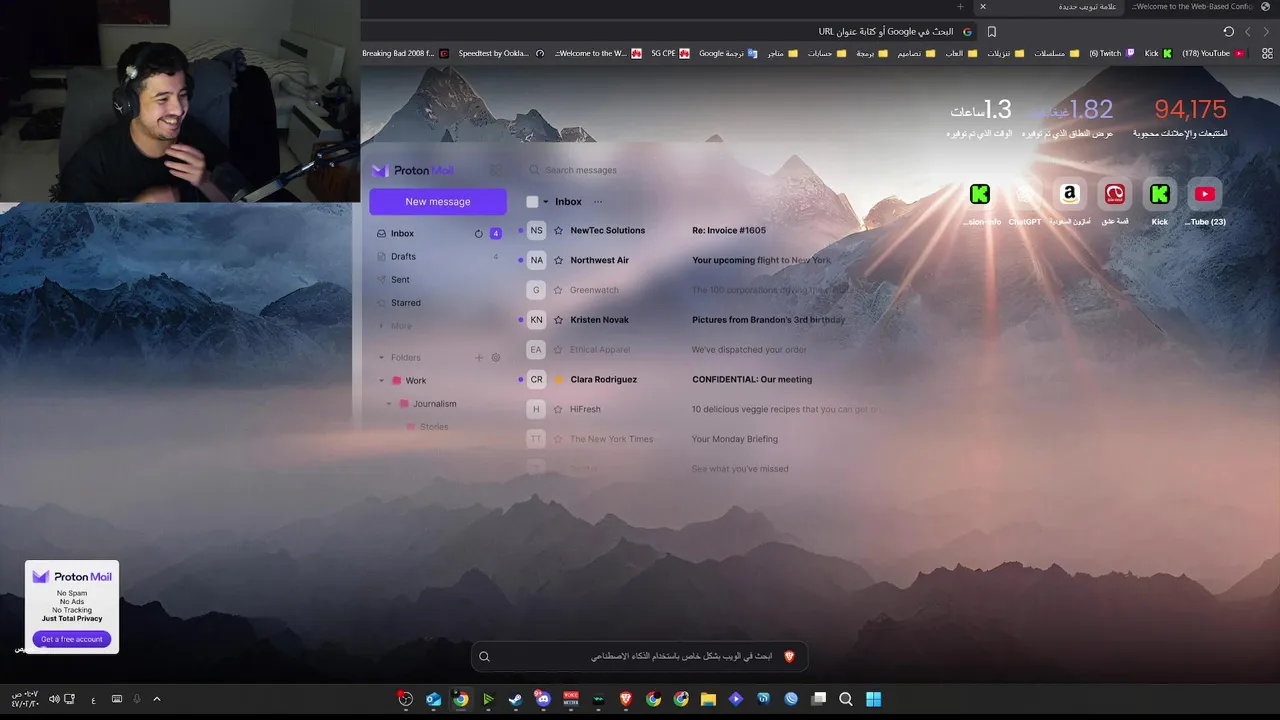
Task: Open the مسلسلات bookmarks folder
Action: (x=1056, y=54)
